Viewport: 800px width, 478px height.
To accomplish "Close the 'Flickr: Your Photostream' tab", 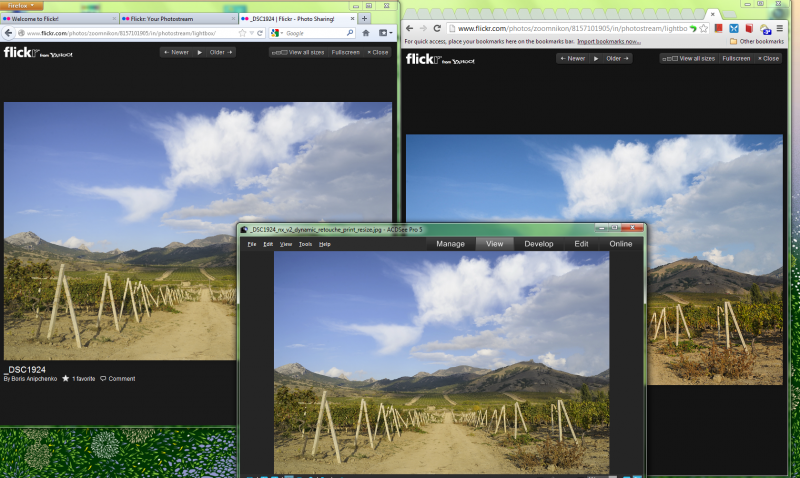I will (233, 19).
